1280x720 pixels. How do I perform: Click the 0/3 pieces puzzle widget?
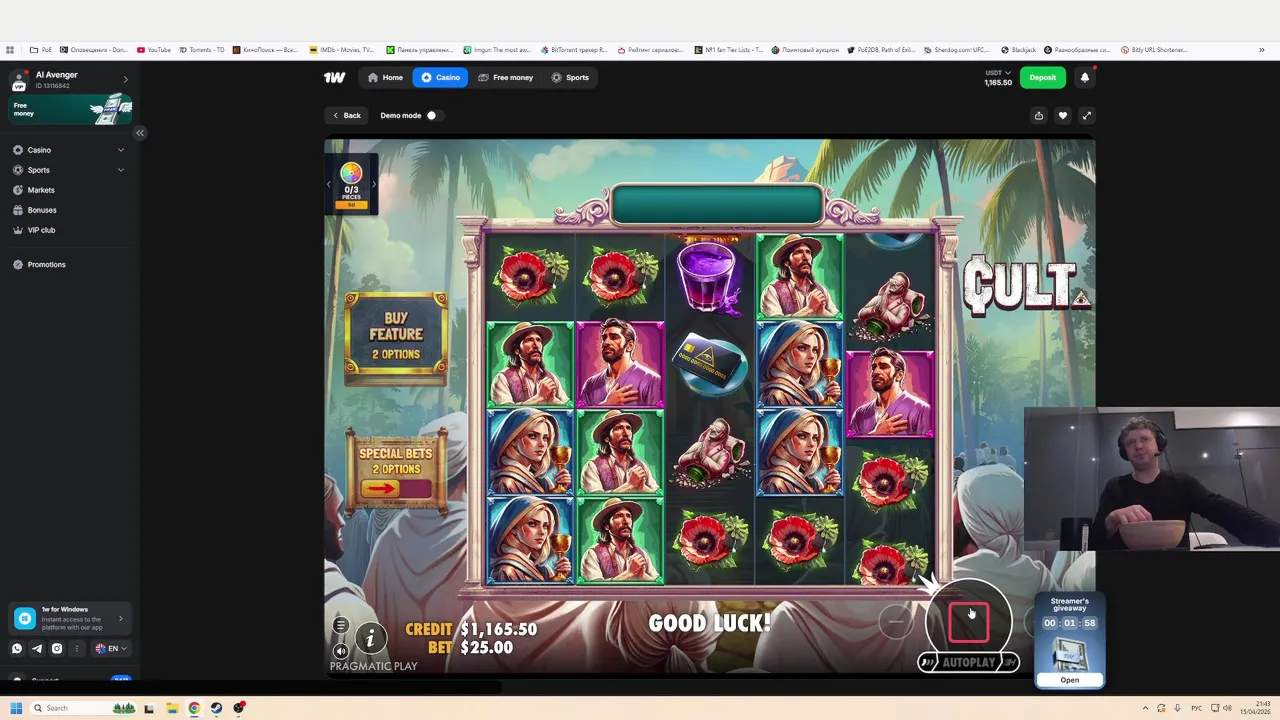point(351,185)
